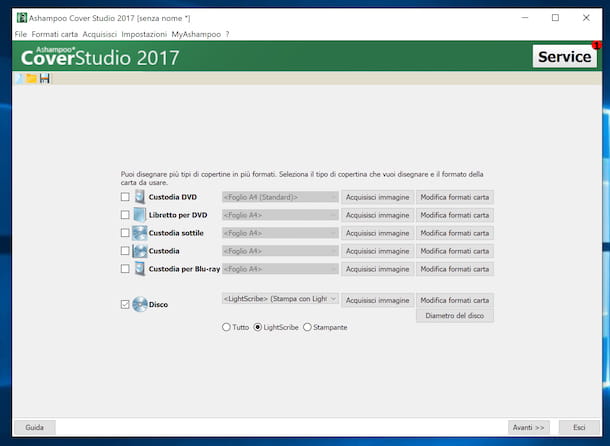Viewport: 610px width, 446px height.
Task: Click the Custodia jewel case icon
Action: [139, 251]
